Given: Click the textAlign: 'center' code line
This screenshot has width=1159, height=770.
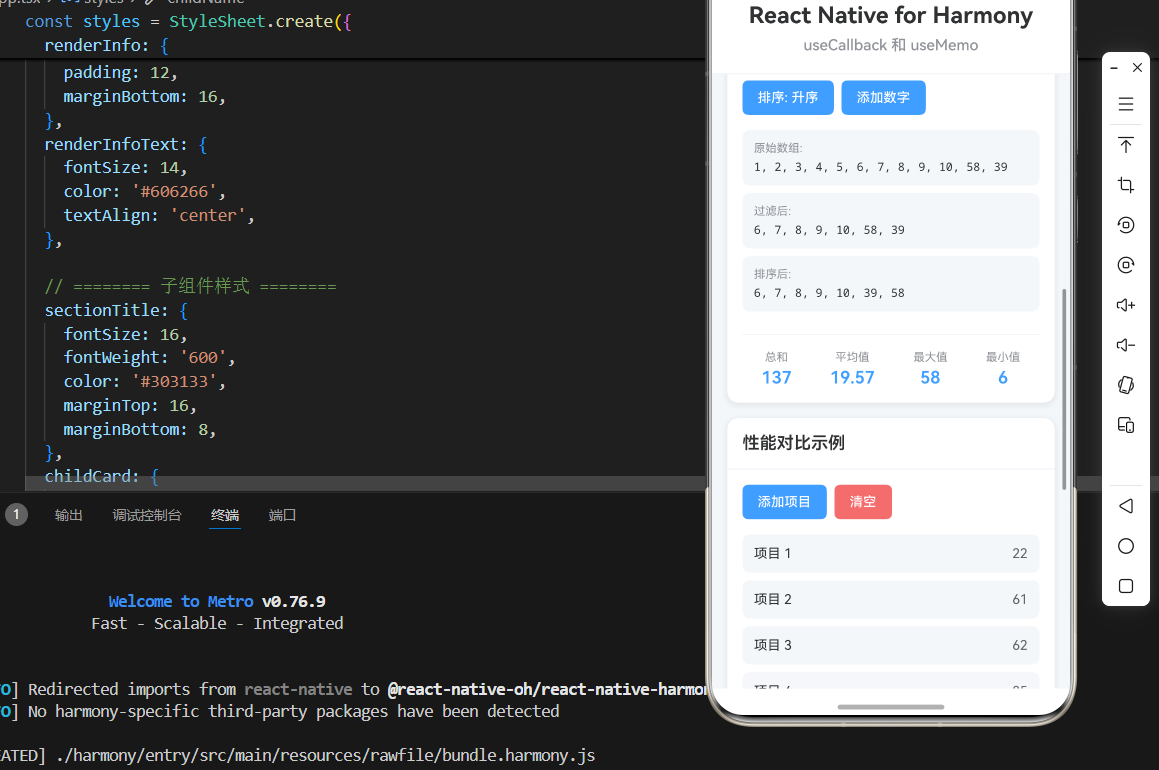Looking at the screenshot, I should pos(158,215).
